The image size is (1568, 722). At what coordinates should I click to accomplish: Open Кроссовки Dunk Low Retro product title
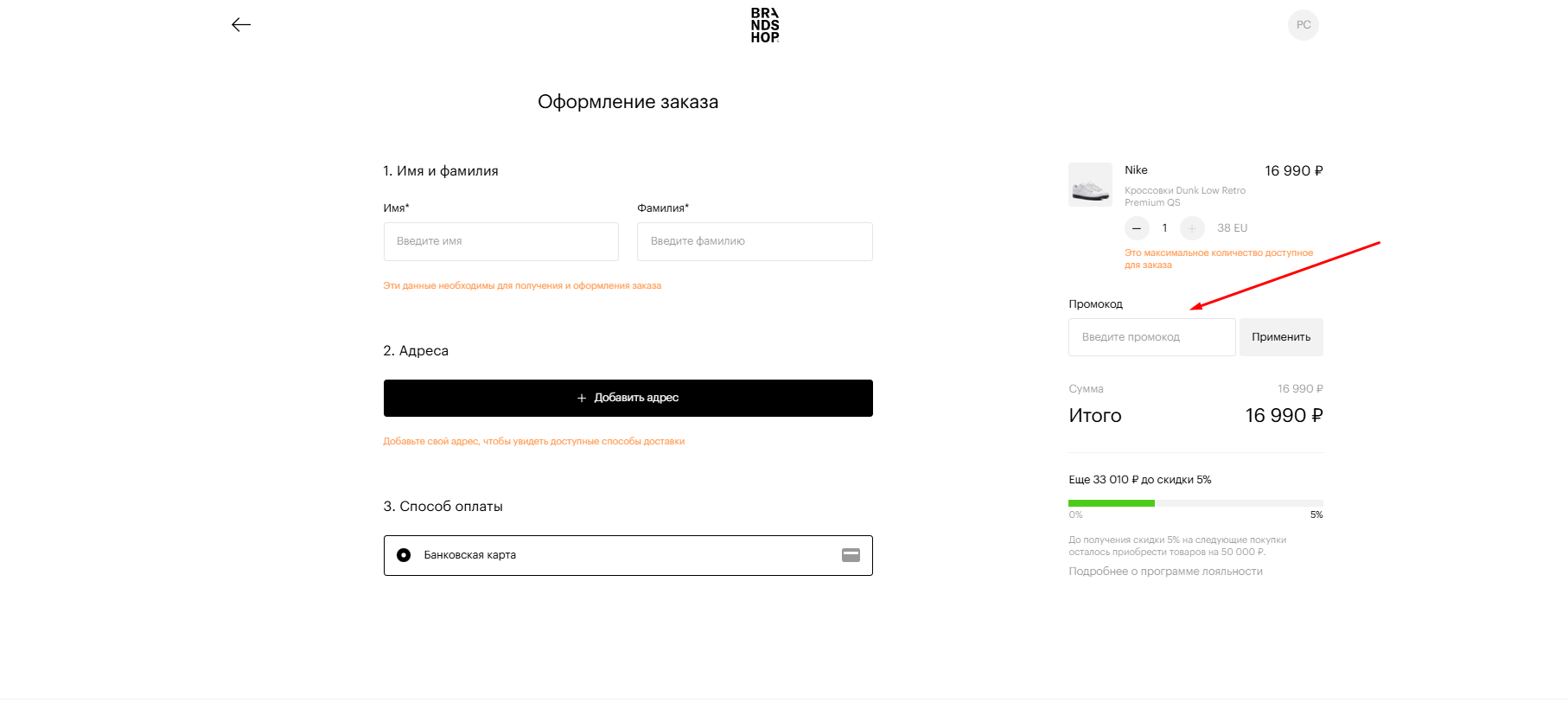tap(1184, 196)
